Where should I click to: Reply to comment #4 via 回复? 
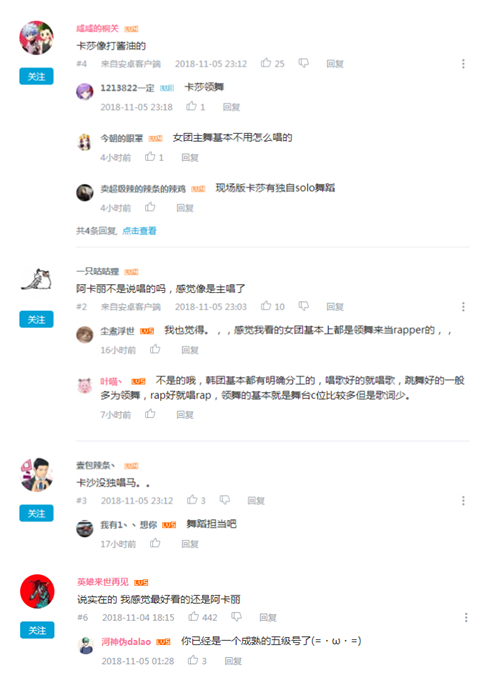[x=335, y=64]
